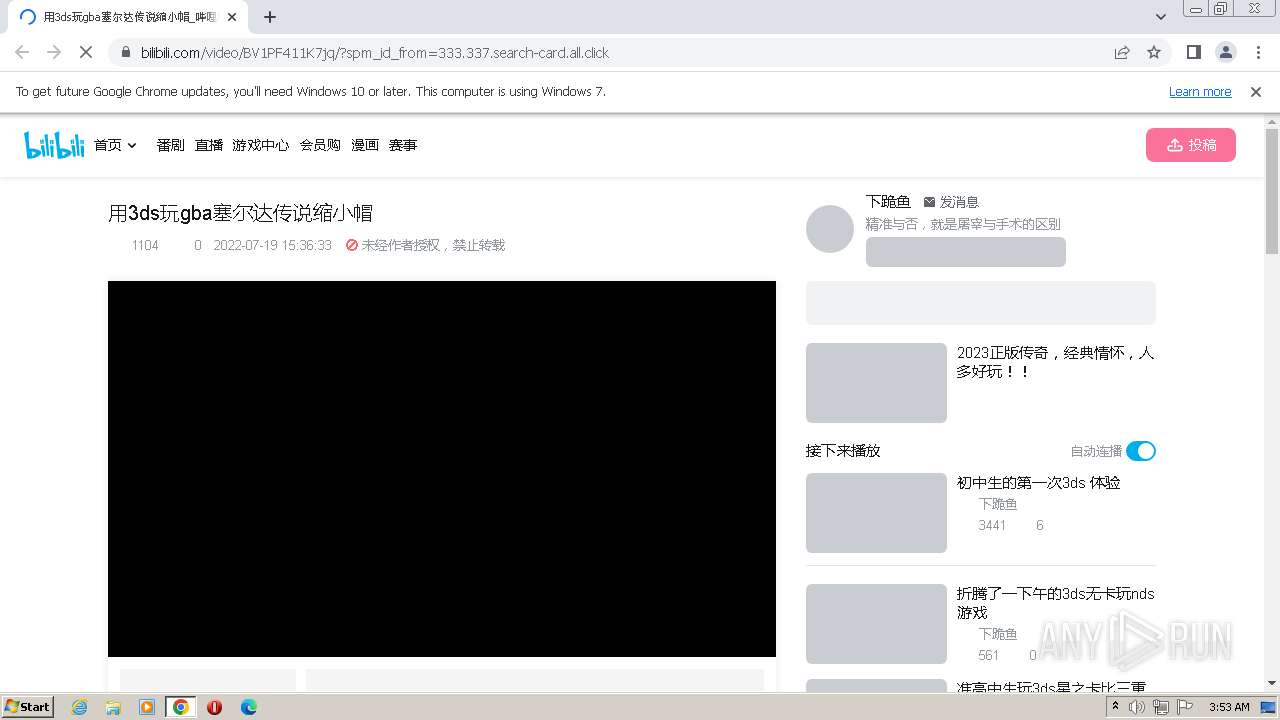
Task: Expand tab search chevron
Action: [x=1161, y=17]
